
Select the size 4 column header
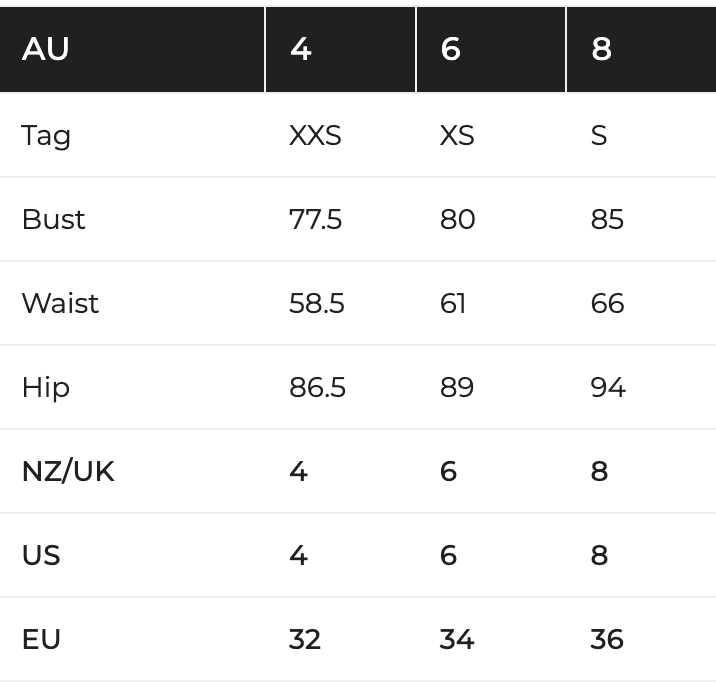(x=341, y=49)
